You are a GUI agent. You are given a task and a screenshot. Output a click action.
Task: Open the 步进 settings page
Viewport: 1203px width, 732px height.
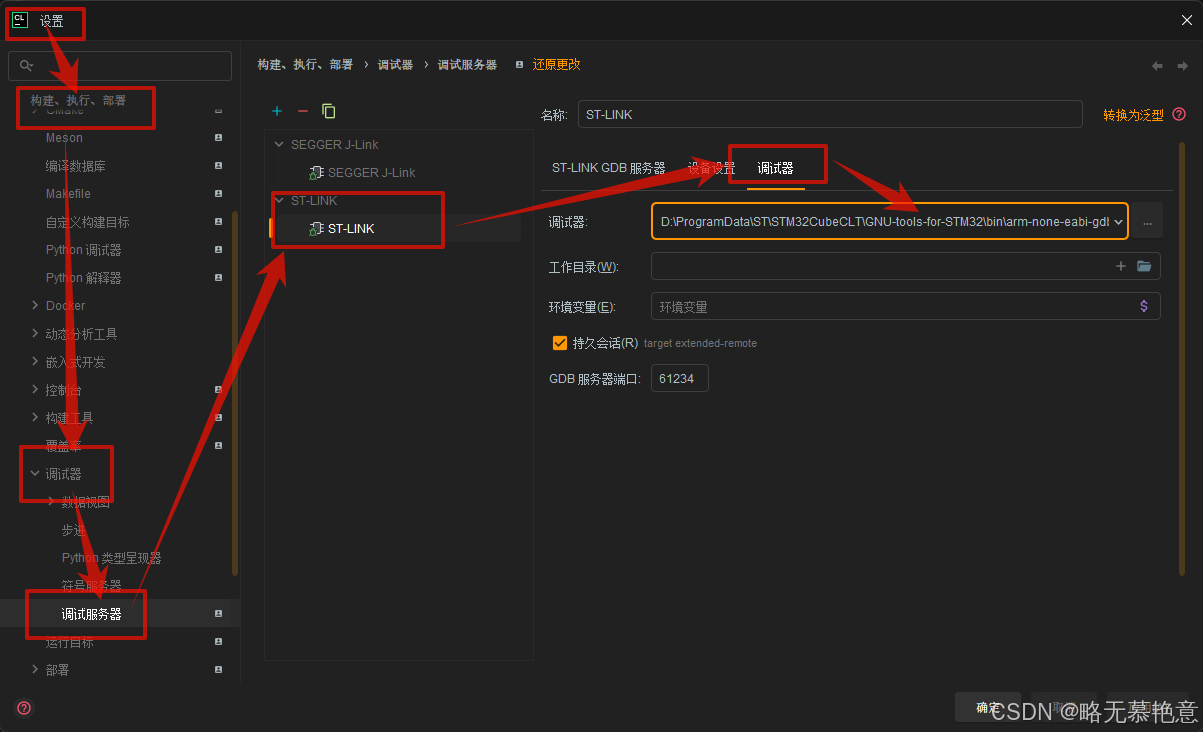click(74, 530)
